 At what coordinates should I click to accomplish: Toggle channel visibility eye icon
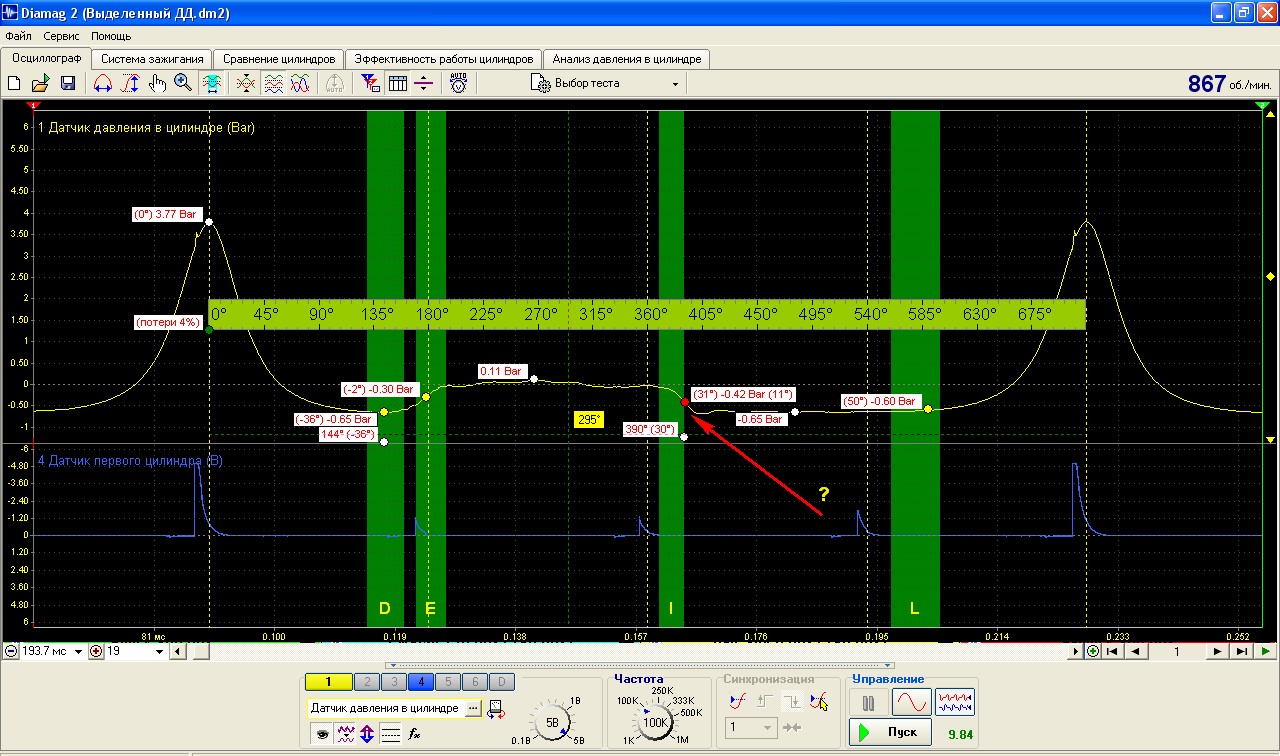323,734
